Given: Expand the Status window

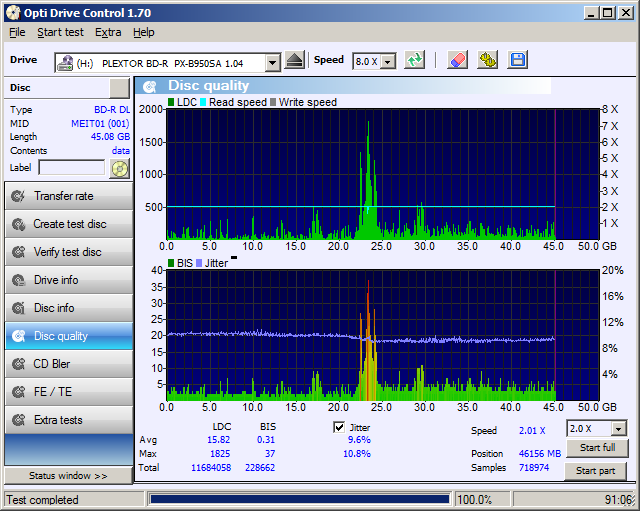Looking at the screenshot, I should (68, 476).
